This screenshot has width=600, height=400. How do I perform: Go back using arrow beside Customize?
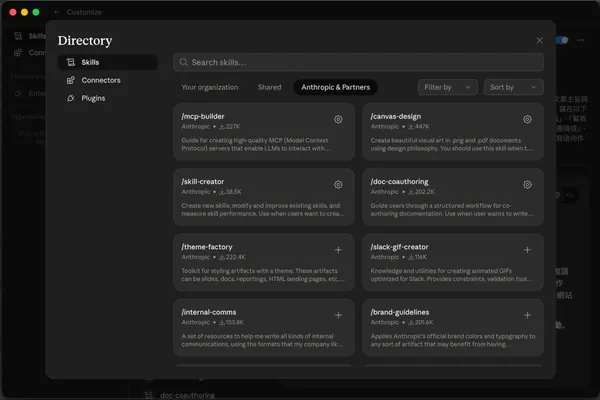coord(57,12)
